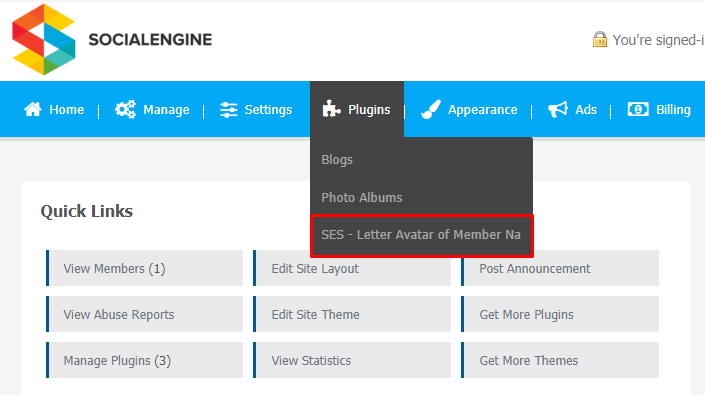The width and height of the screenshot is (705, 395).
Task: Click the signed-in padlock icon
Action: (600, 40)
